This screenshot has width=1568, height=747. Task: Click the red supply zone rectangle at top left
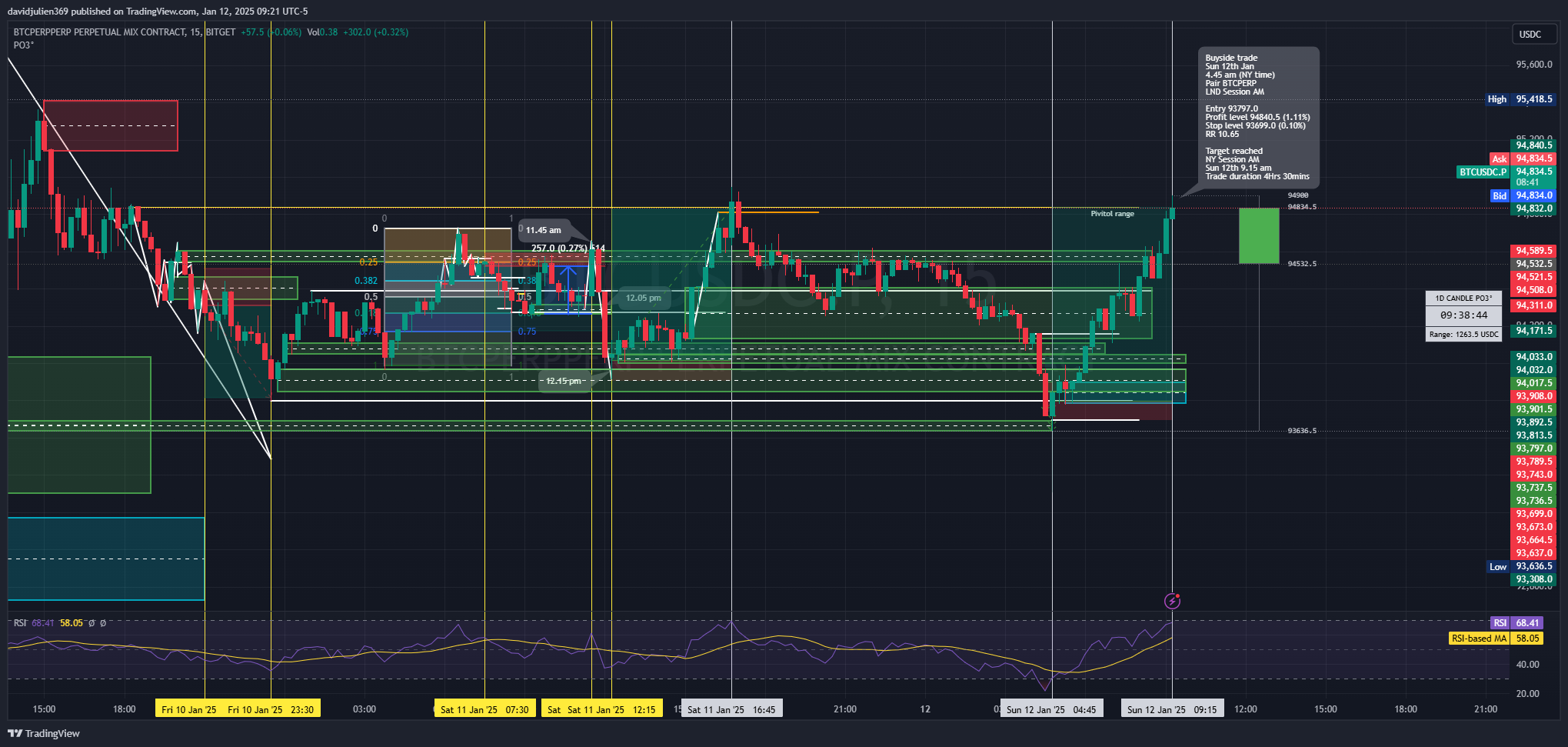coord(111,125)
